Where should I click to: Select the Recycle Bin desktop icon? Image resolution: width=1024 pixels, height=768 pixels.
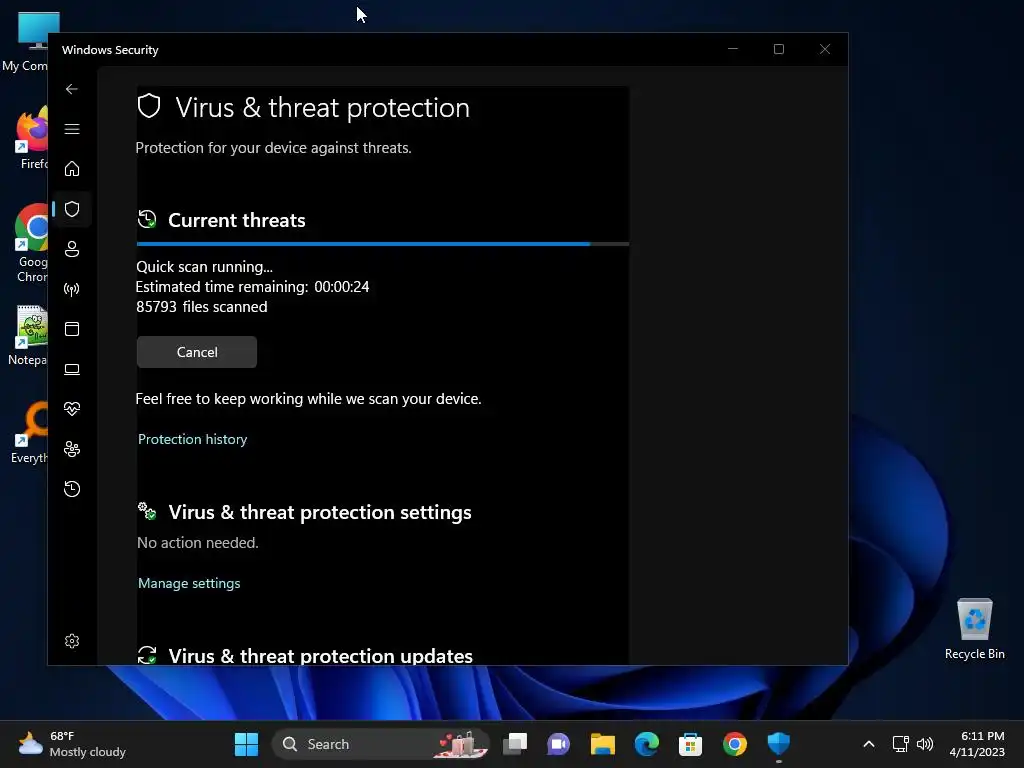974,629
